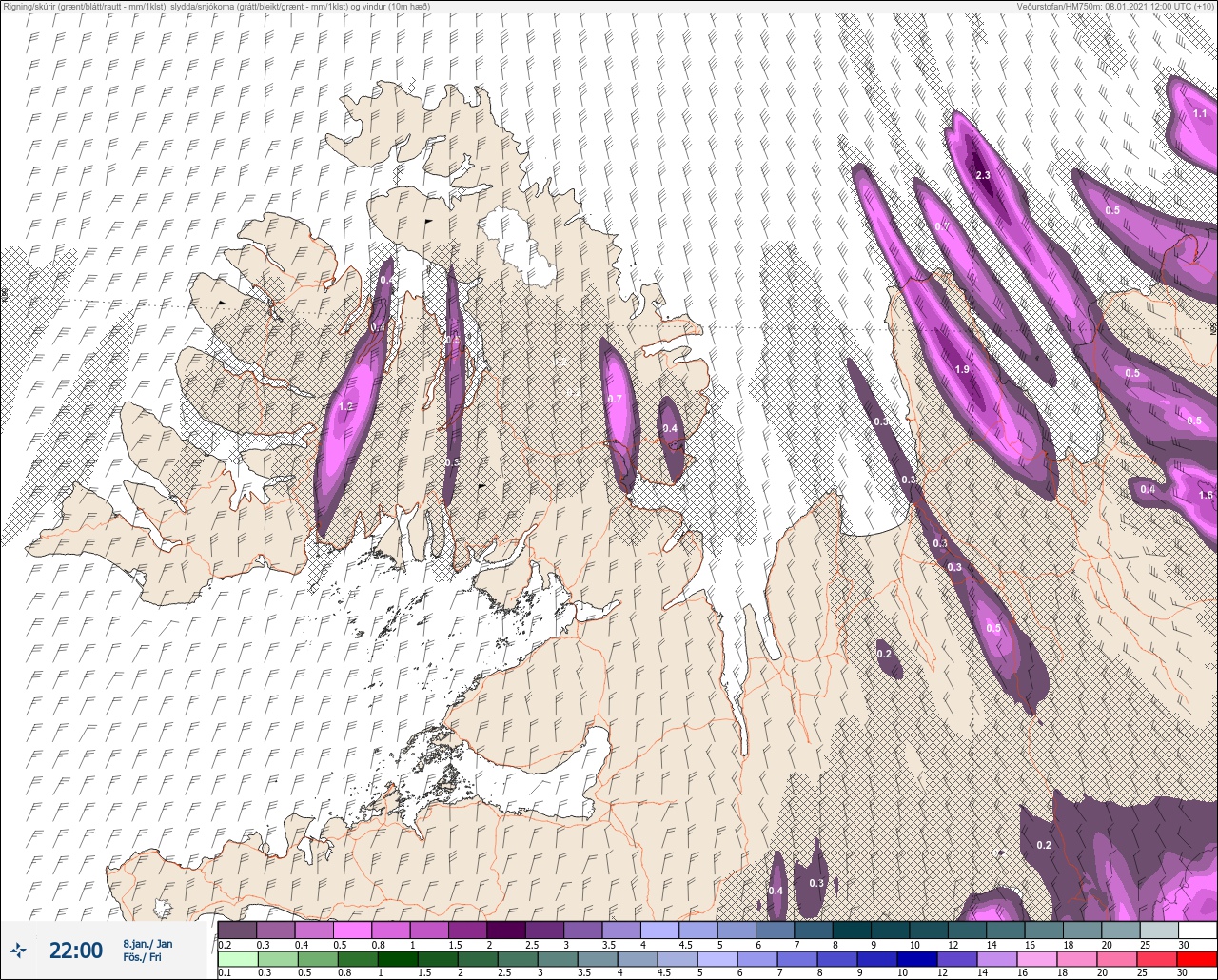Viewport: 1218px width, 980px height.
Task: Click the 2.3 snowfall value on the map
Action: pos(983,175)
